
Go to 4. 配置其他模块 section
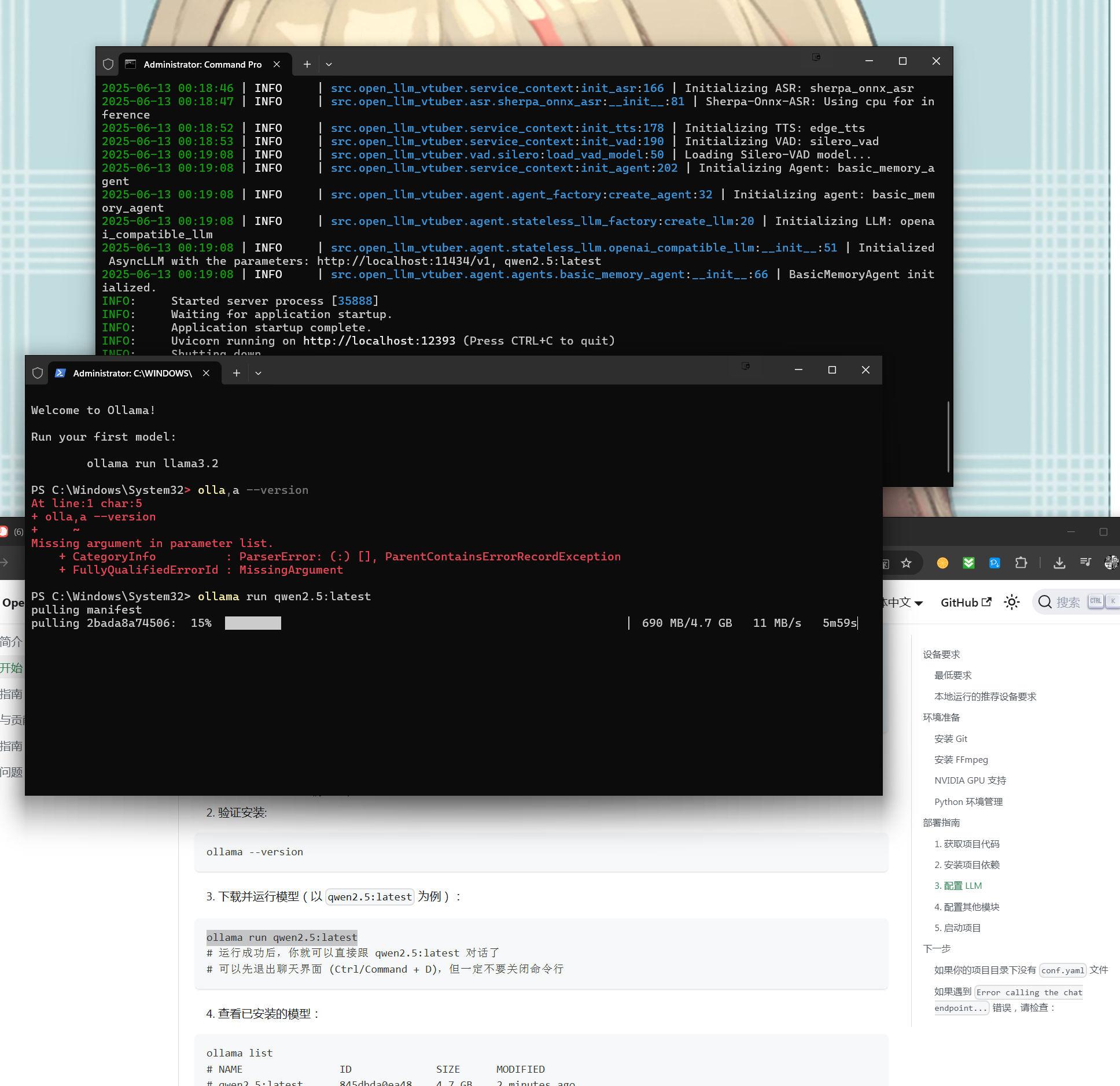click(x=967, y=907)
